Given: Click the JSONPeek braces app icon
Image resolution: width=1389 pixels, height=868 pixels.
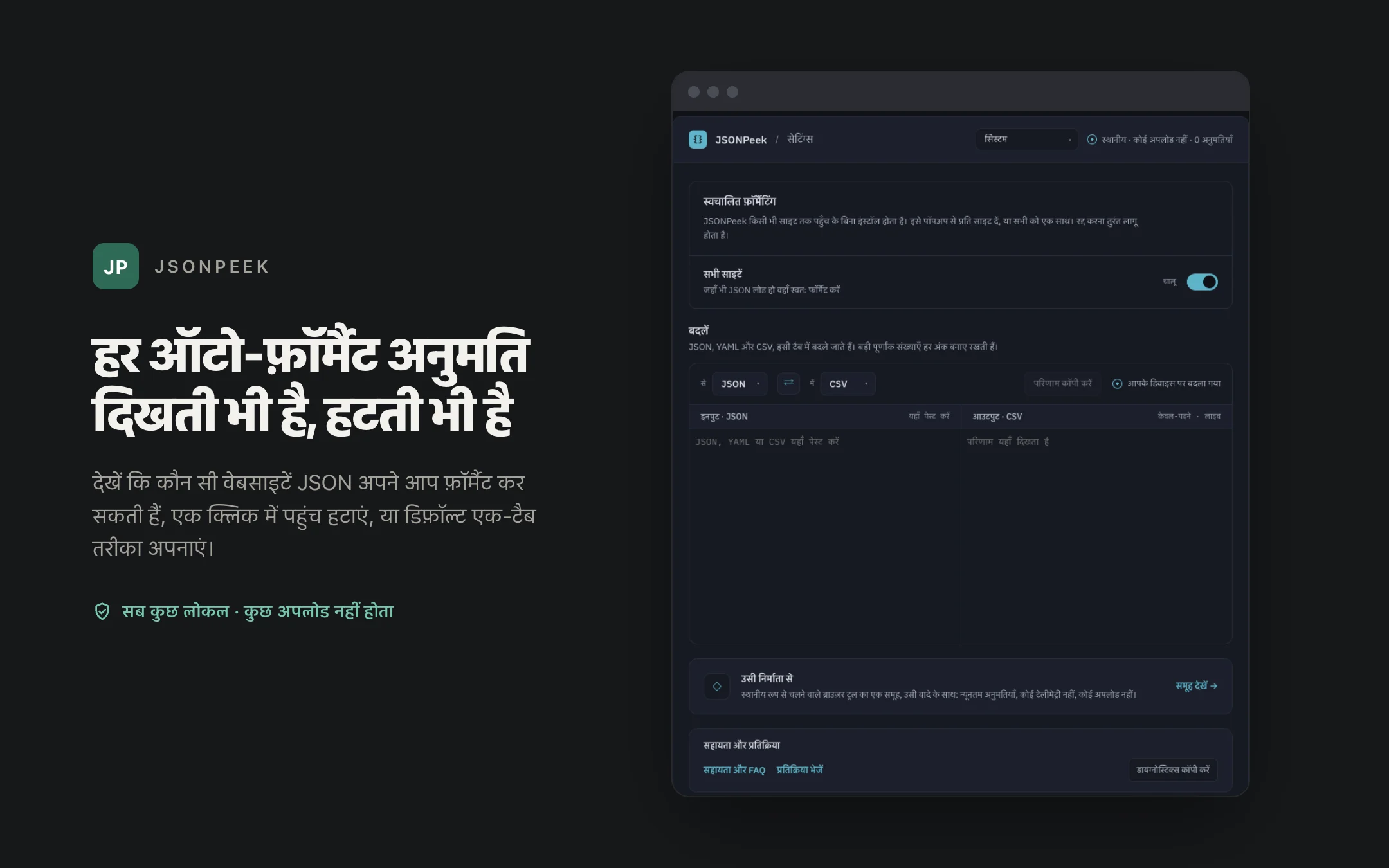Looking at the screenshot, I should click(x=698, y=140).
